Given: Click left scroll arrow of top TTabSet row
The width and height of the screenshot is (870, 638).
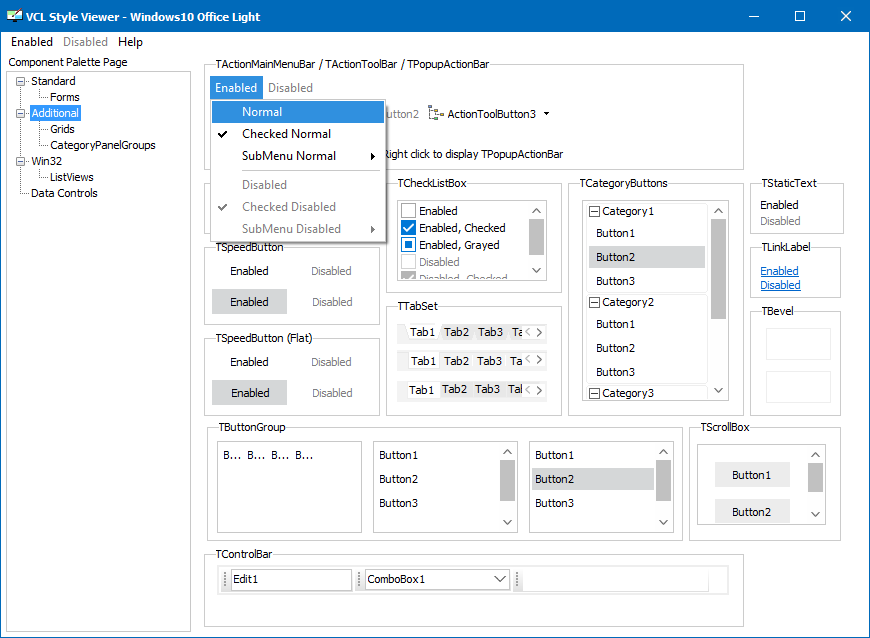Looking at the screenshot, I should coord(528,332).
